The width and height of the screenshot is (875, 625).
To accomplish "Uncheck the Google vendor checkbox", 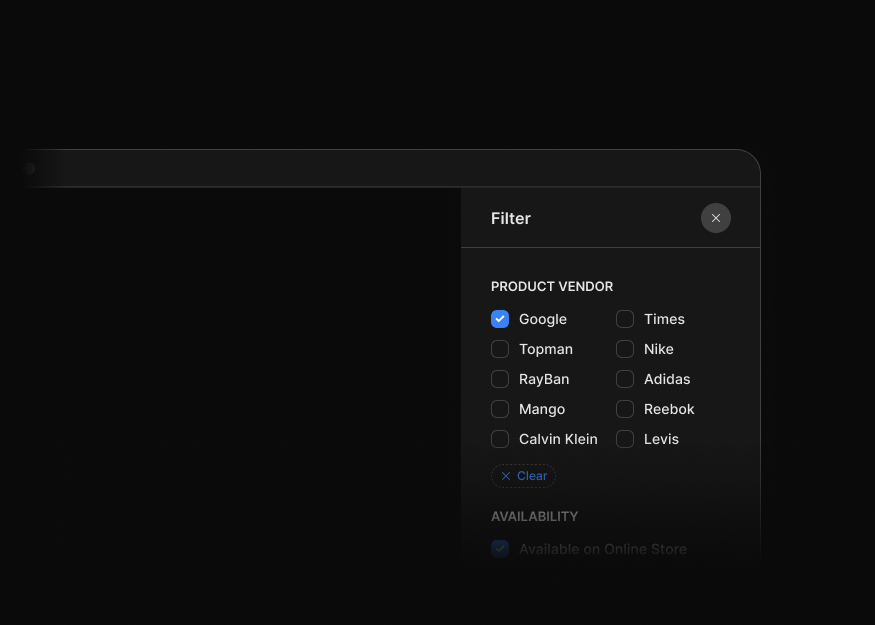I will coord(500,319).
